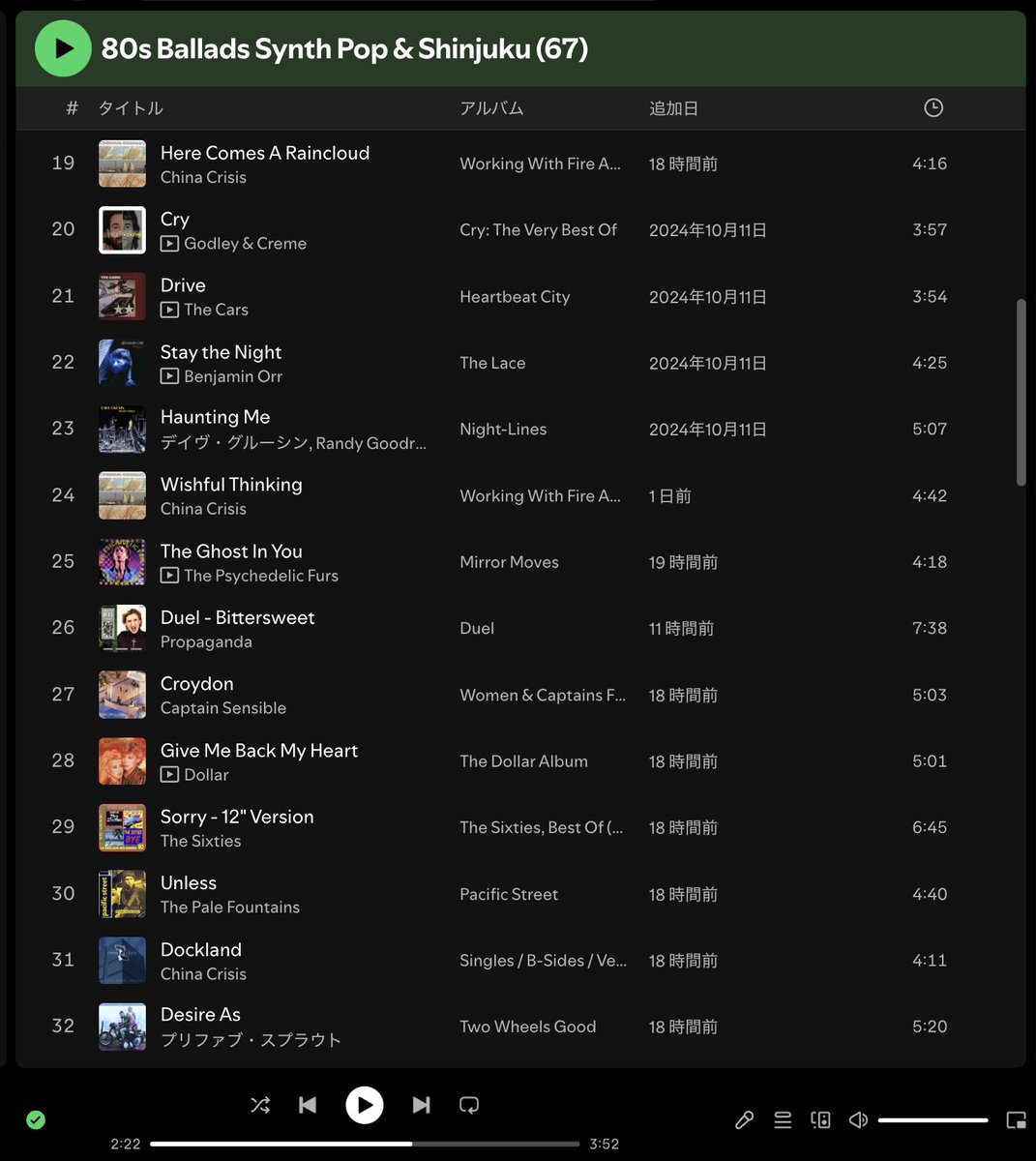This screenshot has width=1036, height=1161.
Task: Click the white play button in player bar
Action: 365,1105
